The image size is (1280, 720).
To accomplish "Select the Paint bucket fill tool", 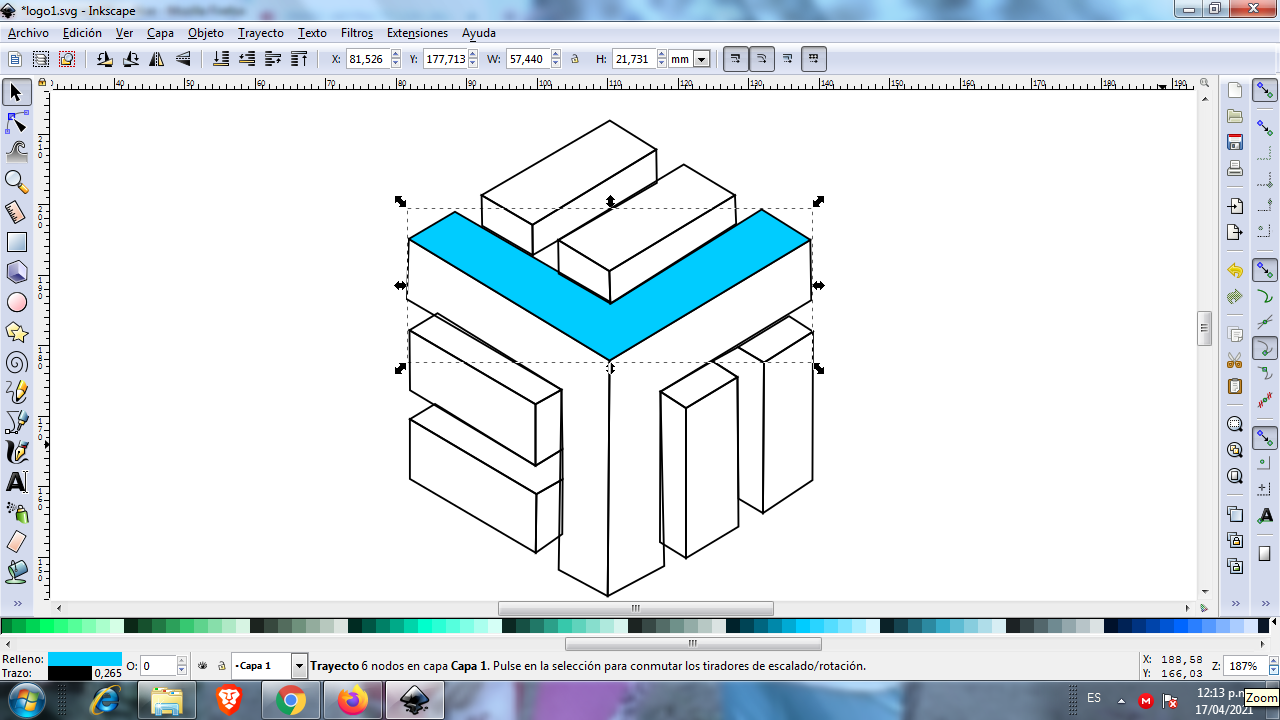I will (16, 572).
